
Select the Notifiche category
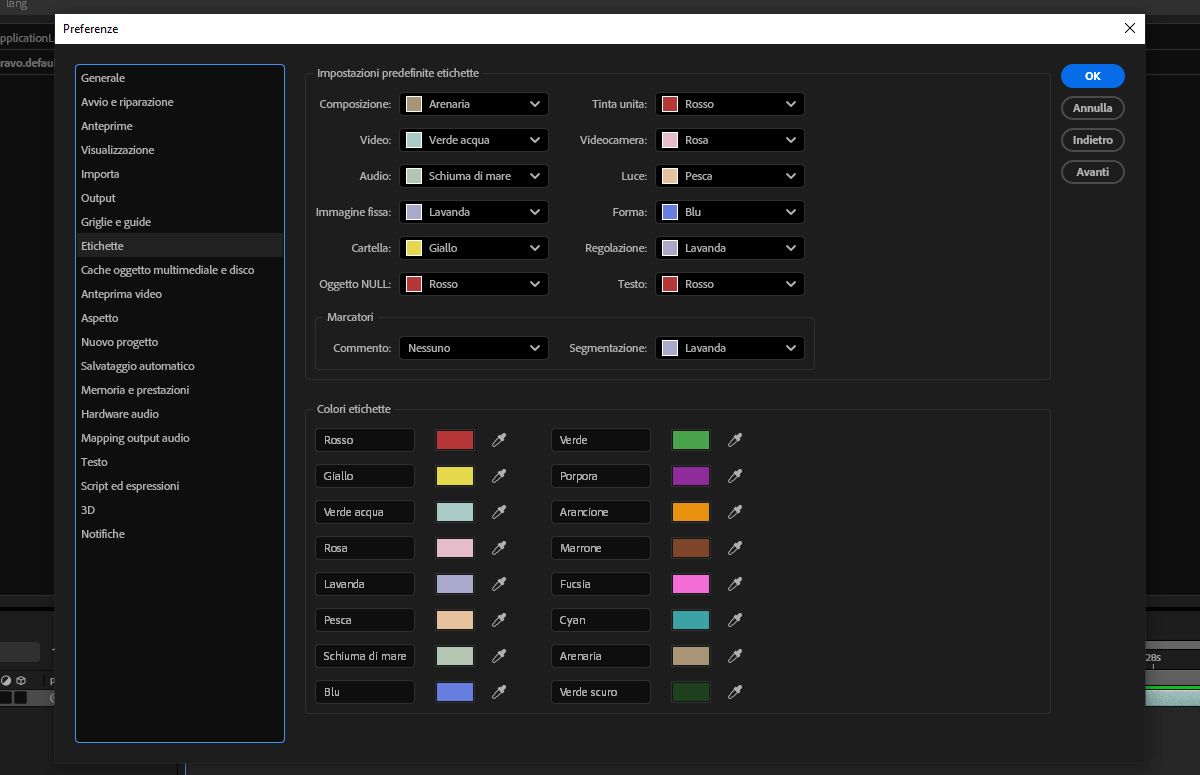point(180,534)
